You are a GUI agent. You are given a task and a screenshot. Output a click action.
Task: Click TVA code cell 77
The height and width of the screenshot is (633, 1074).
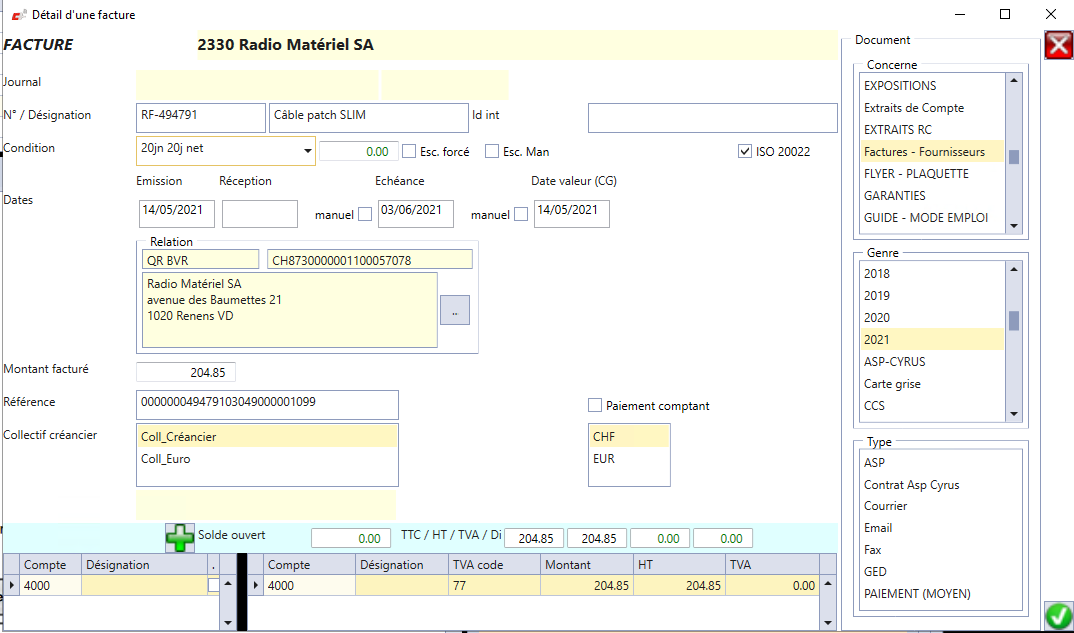[495, 585]
